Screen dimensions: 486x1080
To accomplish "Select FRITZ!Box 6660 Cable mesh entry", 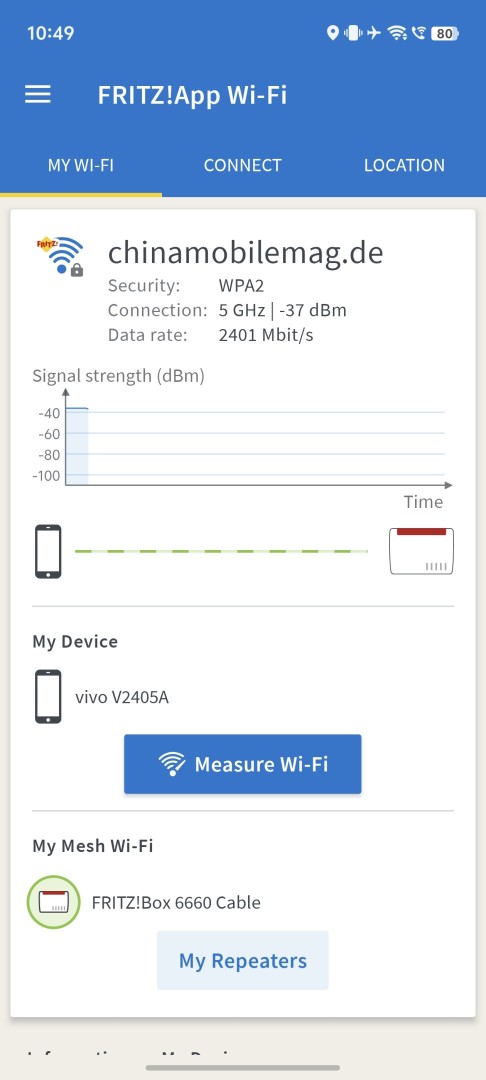I will pos(176,902).
